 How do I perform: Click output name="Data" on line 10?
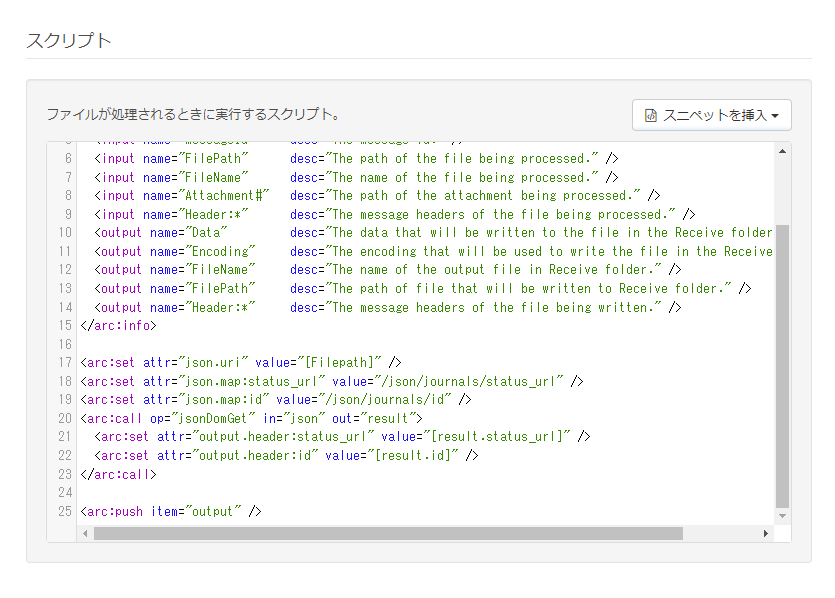coord(161,233)
